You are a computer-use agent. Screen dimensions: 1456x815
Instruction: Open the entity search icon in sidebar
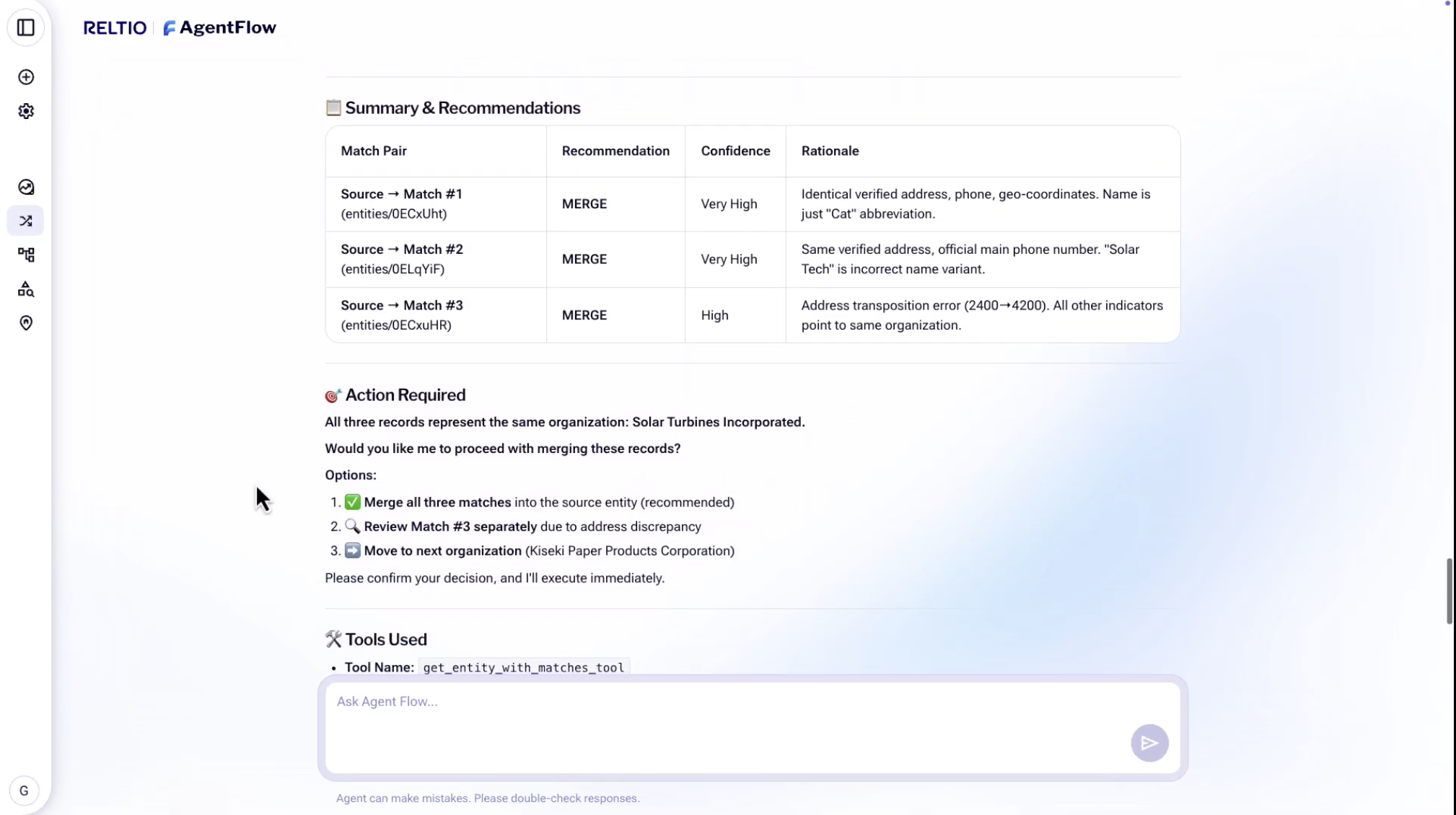26,289
